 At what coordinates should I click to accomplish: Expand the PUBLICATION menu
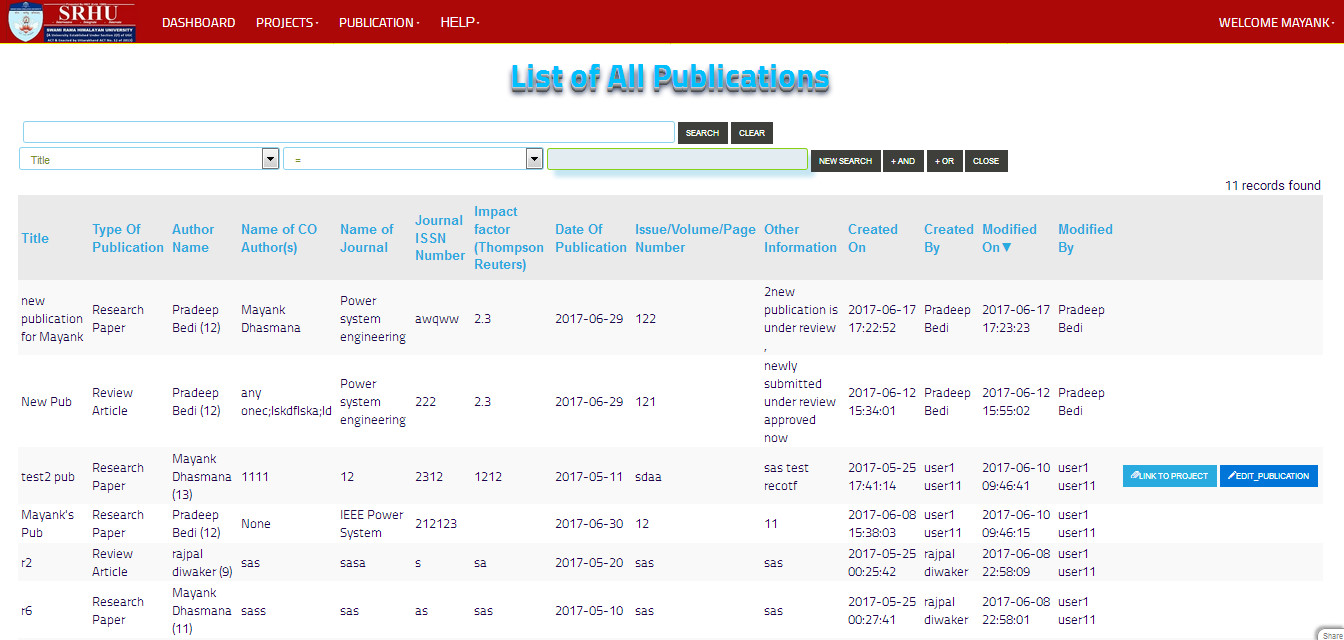pos(379,22)
